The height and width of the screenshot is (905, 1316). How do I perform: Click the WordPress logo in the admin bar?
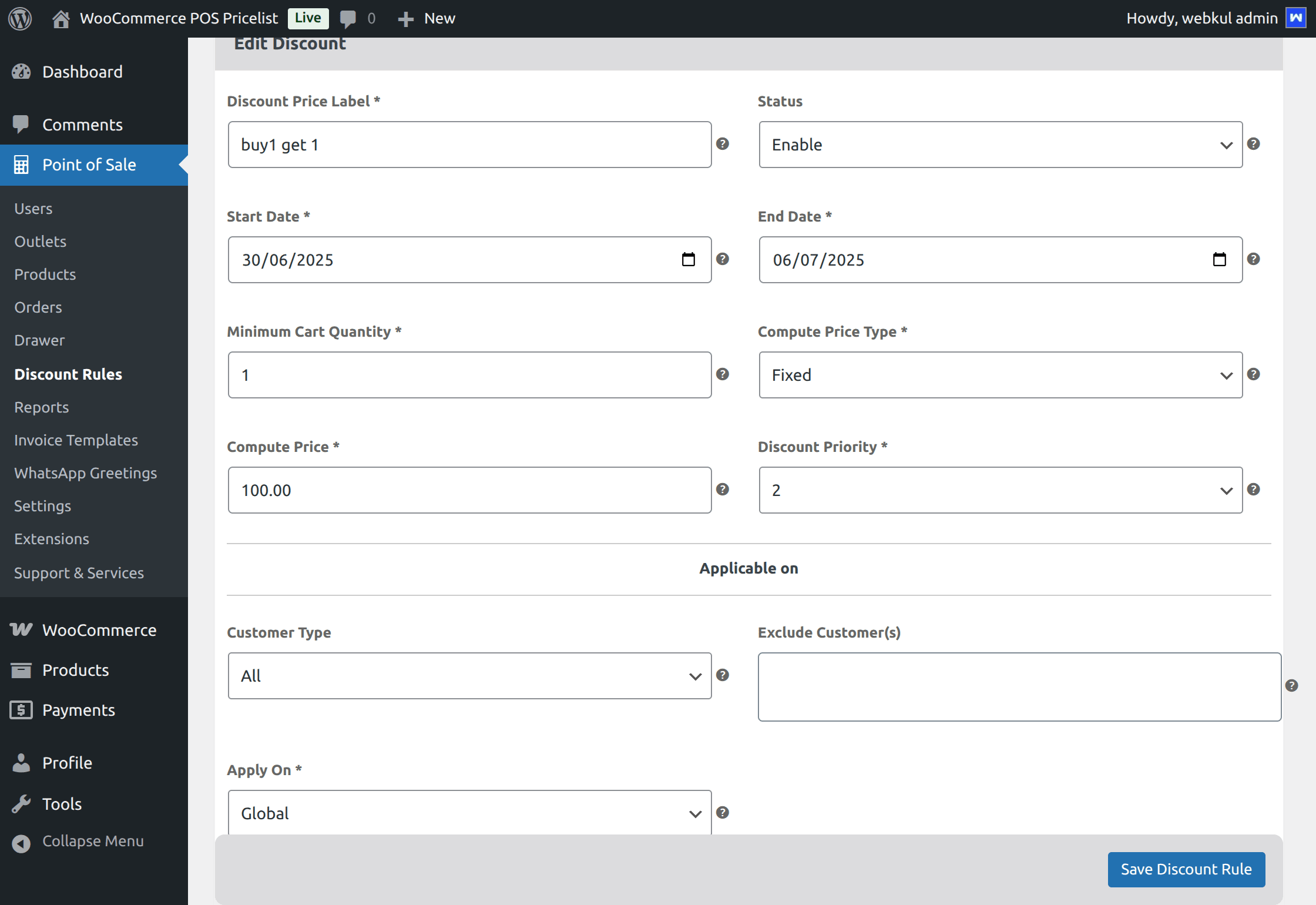[x=19, y=18]
